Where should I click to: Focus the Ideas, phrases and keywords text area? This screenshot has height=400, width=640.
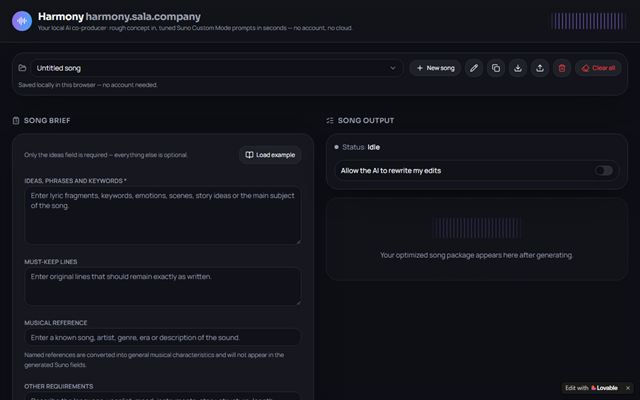coord(163,216)
